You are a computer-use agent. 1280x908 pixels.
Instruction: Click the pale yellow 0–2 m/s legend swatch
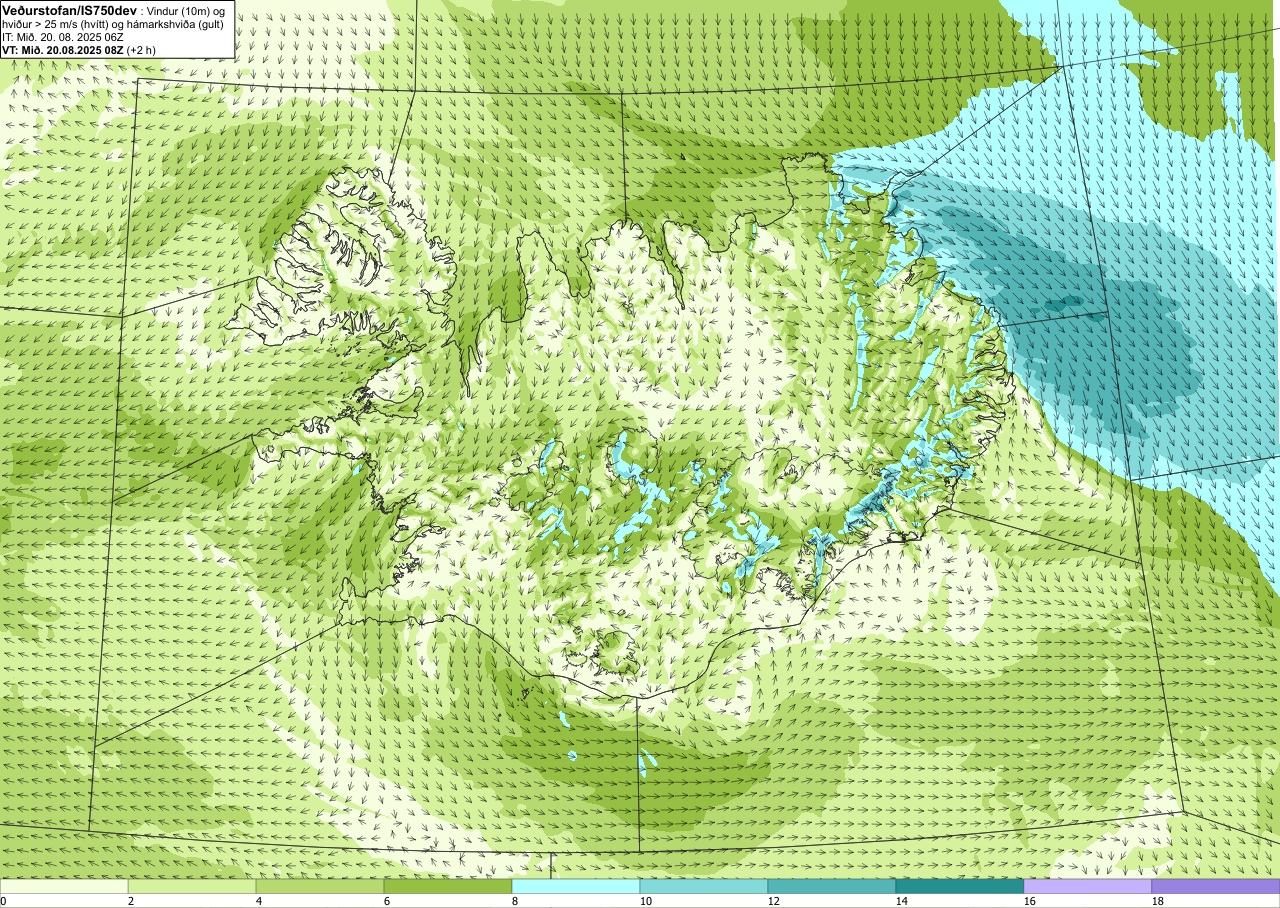64,886
